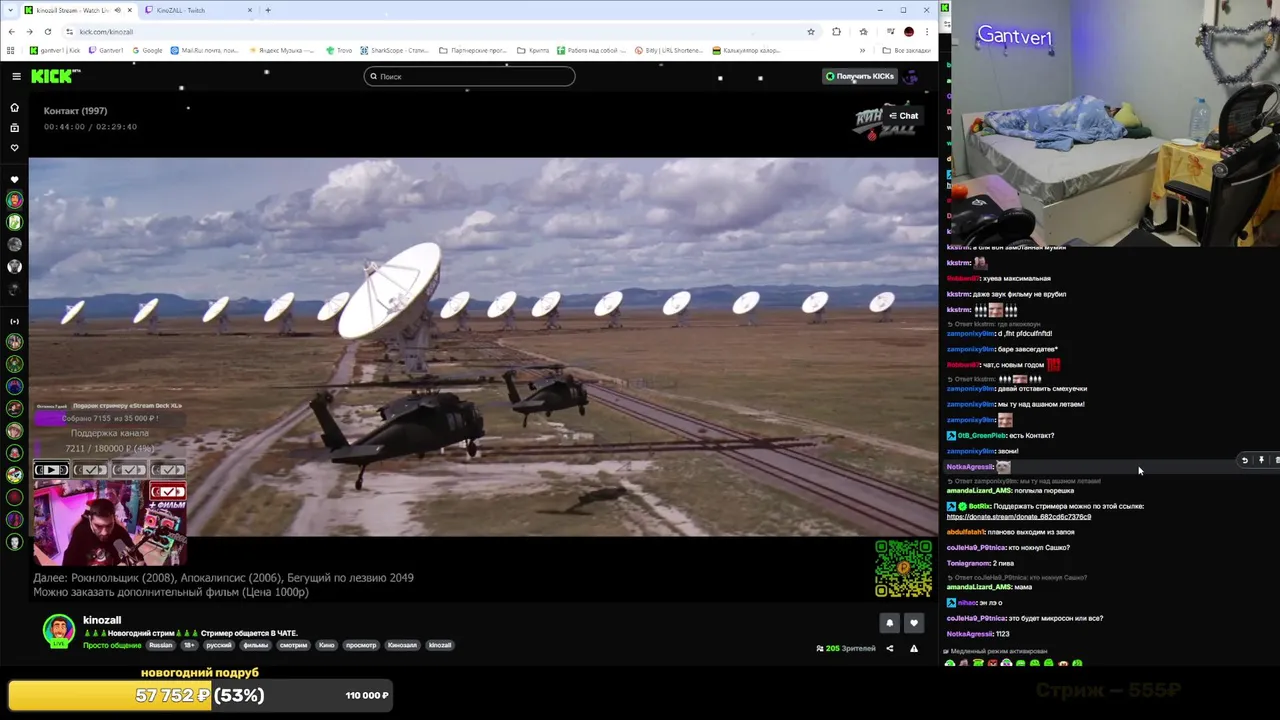Viewport: 1280px width, 720px height.
Task: Click the Получить KICKs button
Action: (x=859, y=76)
